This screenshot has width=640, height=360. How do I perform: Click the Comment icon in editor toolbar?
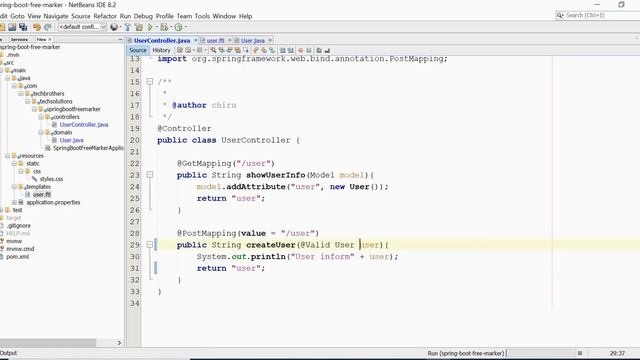pyautogui.click(x=319, y=50)
